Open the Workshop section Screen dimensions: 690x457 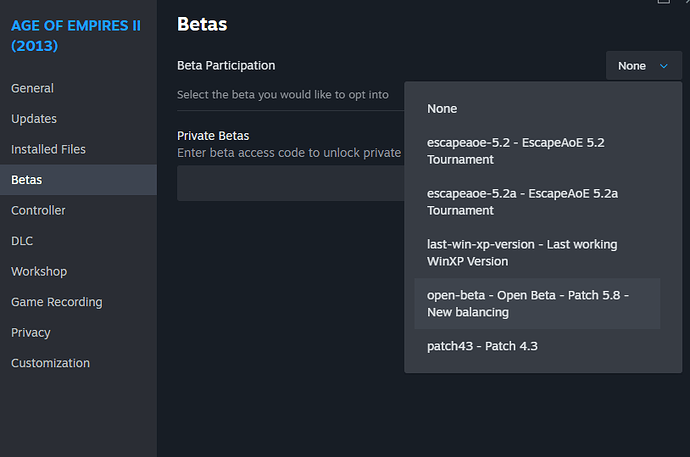click(x=78, y=271)
